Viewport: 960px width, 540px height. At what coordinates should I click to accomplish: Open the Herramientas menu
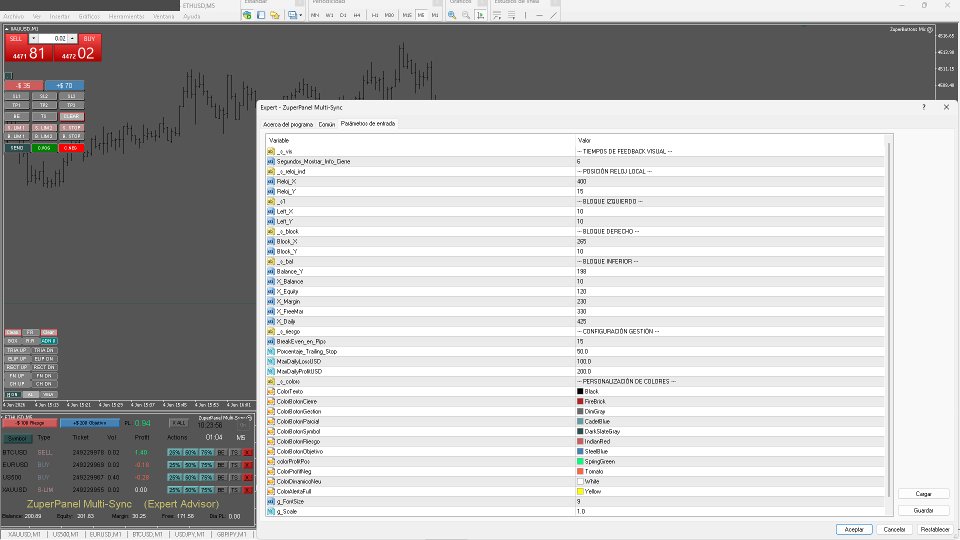(x=126, y=17)
